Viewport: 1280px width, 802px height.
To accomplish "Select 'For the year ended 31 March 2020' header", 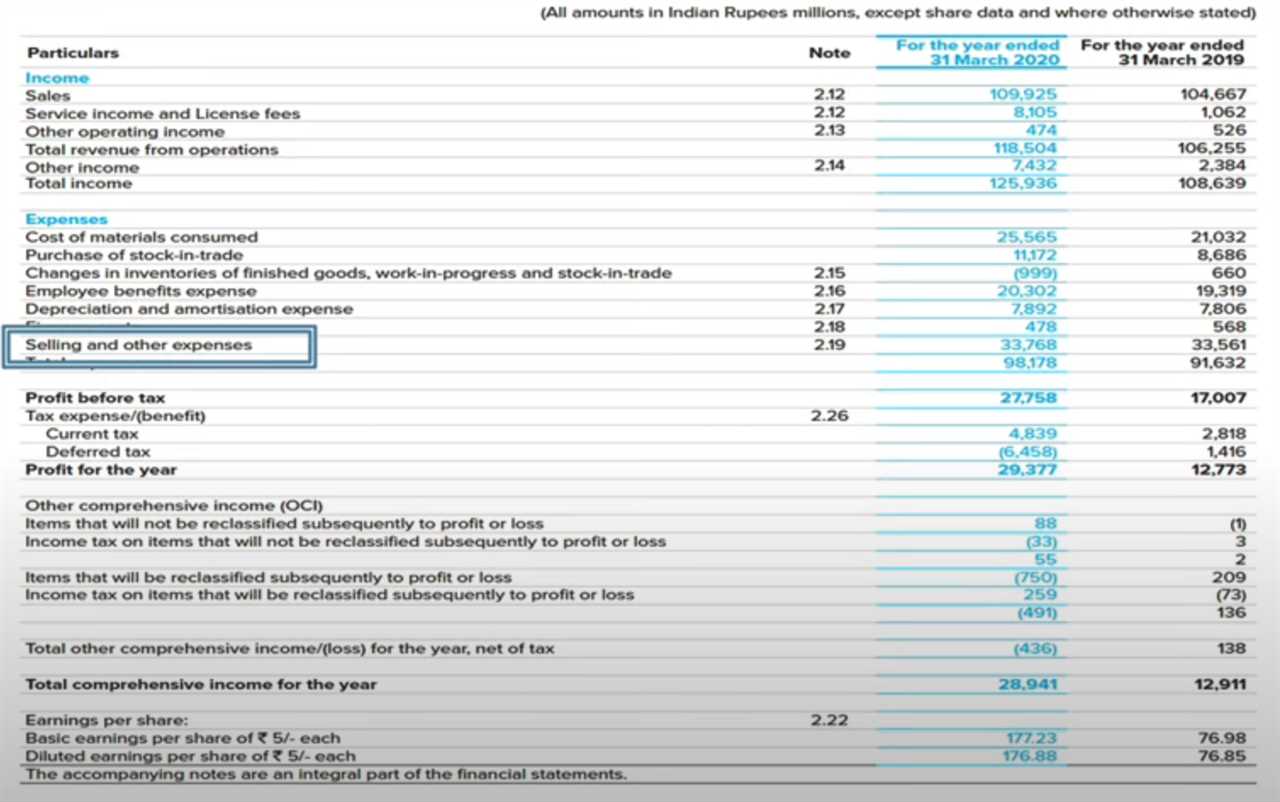I will click(977, 52).
